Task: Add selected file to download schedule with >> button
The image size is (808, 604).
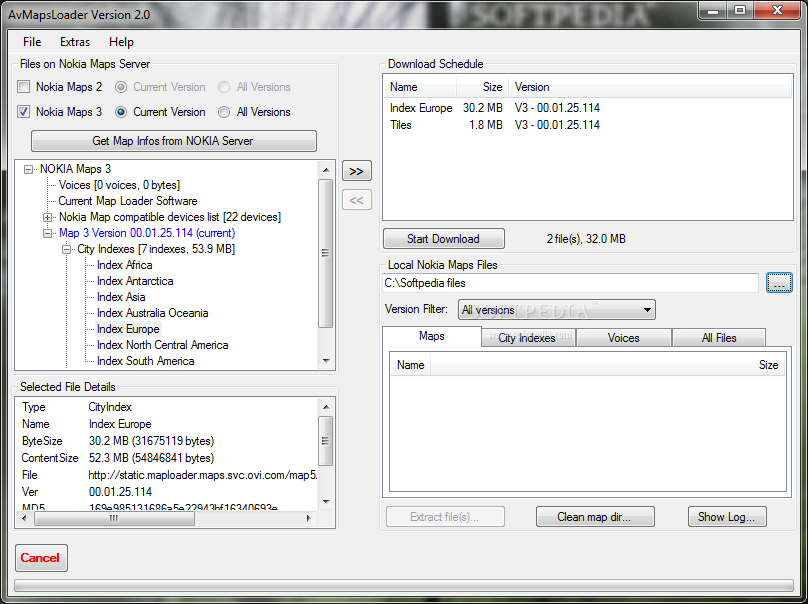Action: [357, 171]
